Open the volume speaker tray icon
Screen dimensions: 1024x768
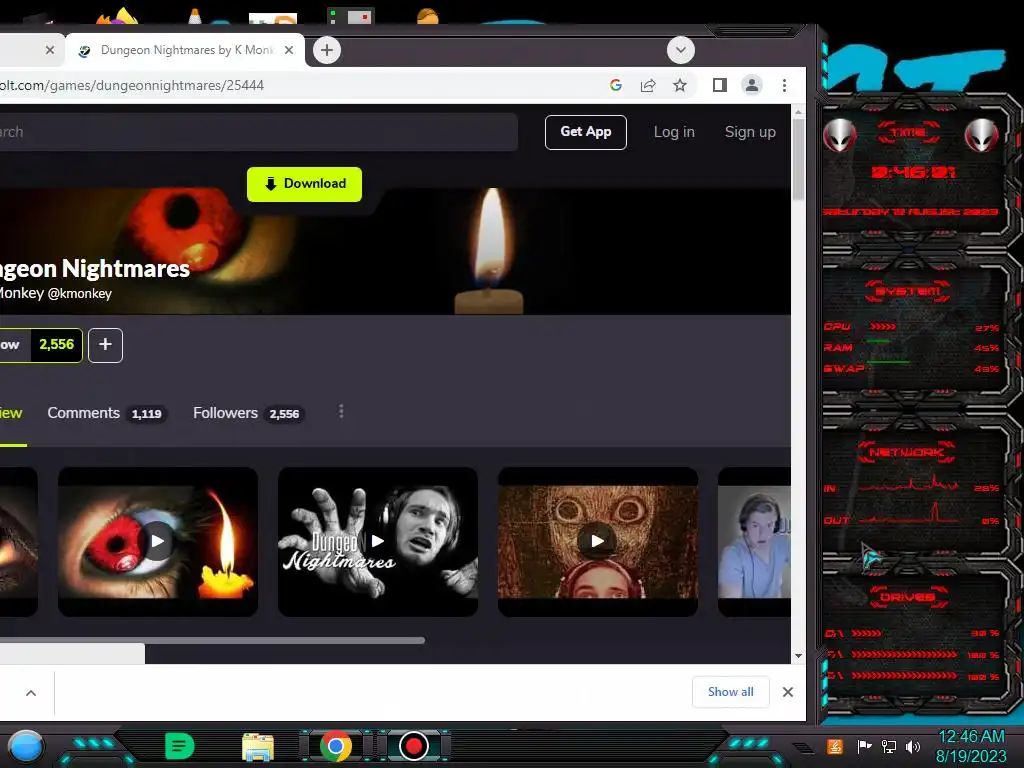tap(913, 746)
